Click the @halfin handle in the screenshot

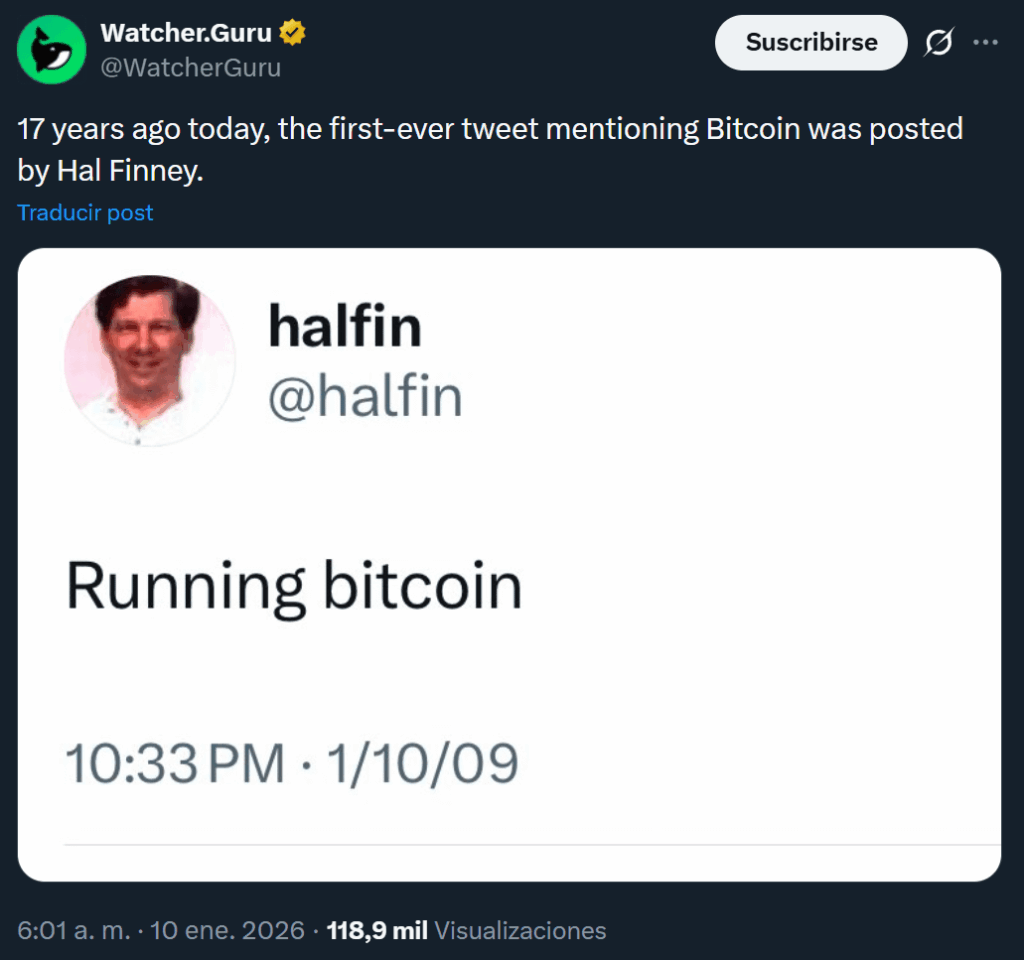click(x=367, y=396)
